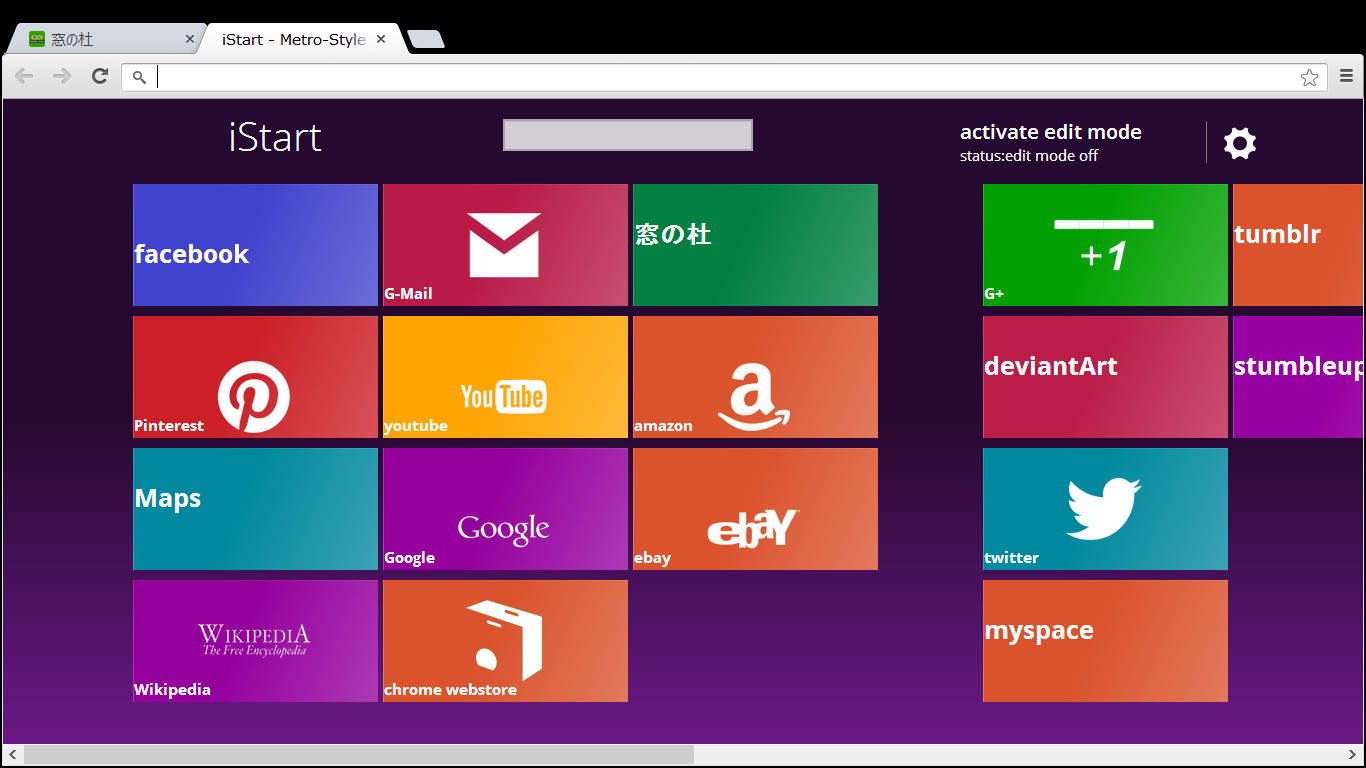Launch YouTube tile
This screenshot has height=768, width=1366.
click(504, 376)
